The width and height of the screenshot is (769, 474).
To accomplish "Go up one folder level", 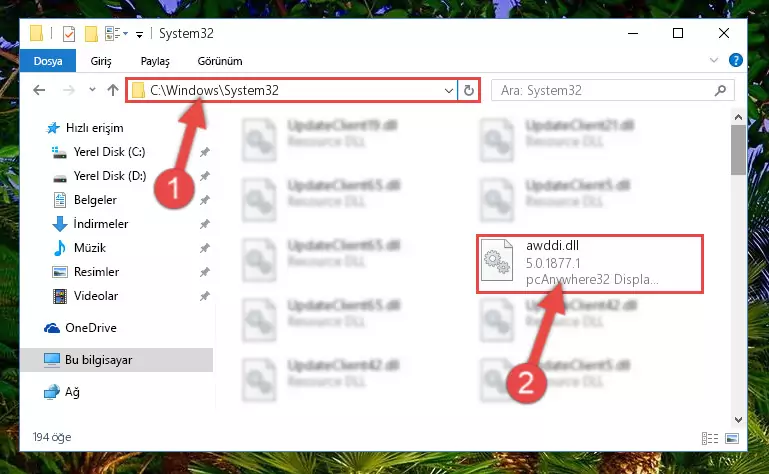I will coord(113,90).
